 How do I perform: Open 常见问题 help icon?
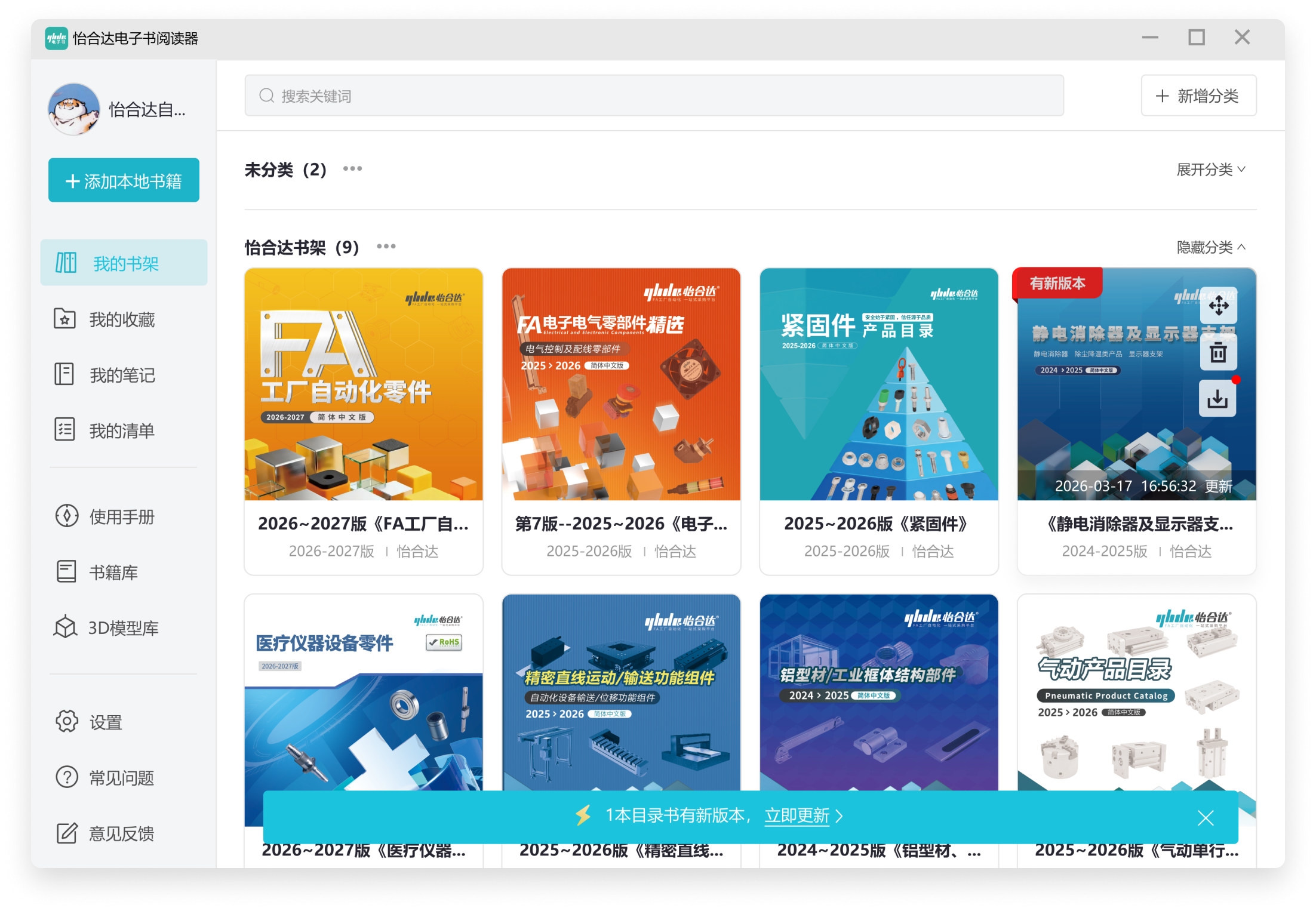point(67,777)
